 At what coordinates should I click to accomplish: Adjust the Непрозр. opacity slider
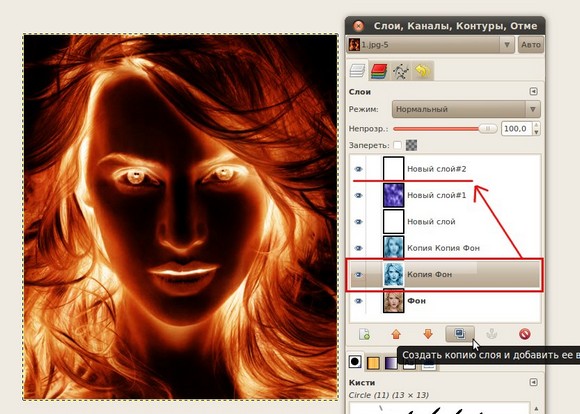click(x=445, y=129)
